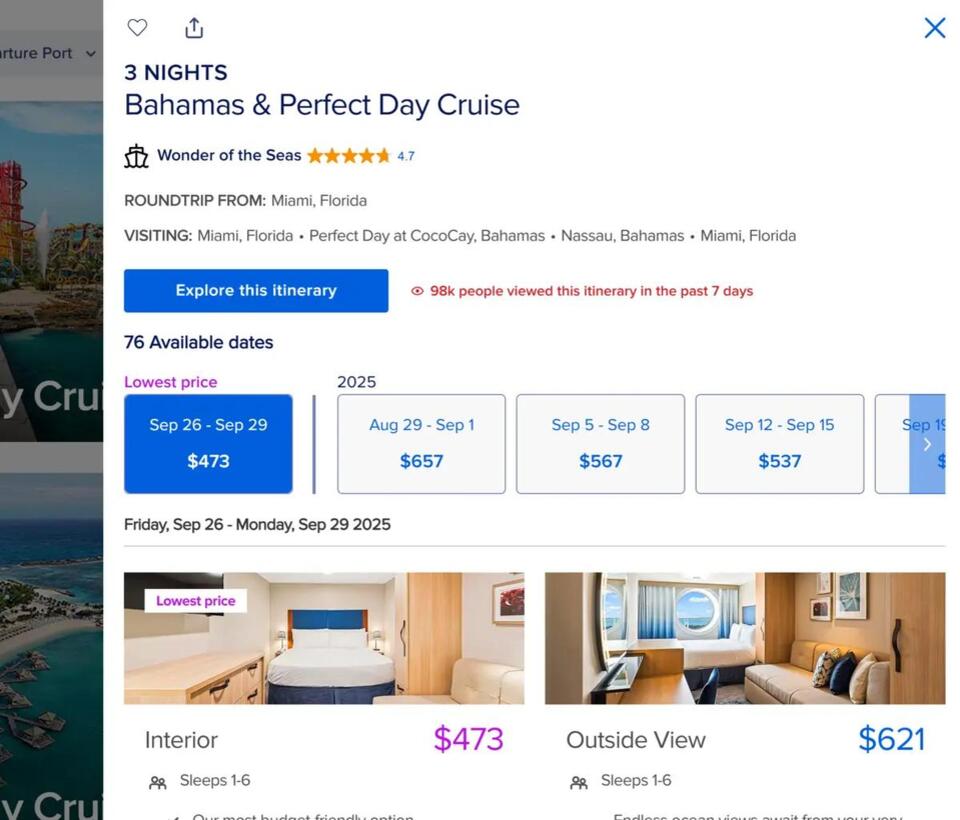The image size is (960, 820).
Task: Open the Departure Port dropdown
Action: 45,53
